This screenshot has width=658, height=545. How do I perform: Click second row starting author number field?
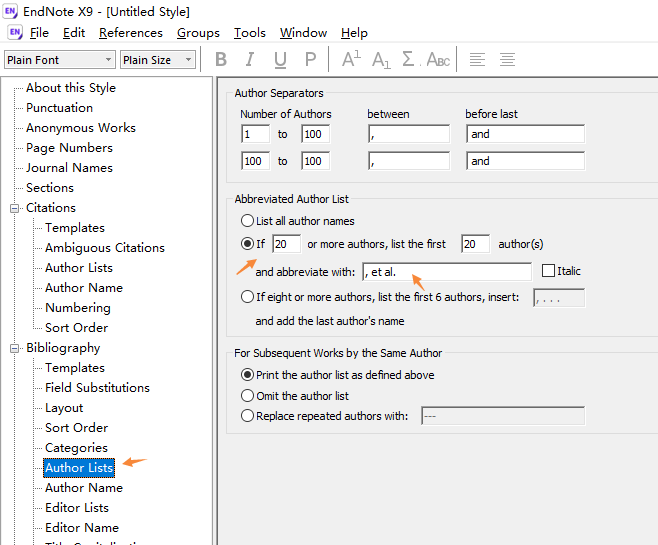point(255,161)
